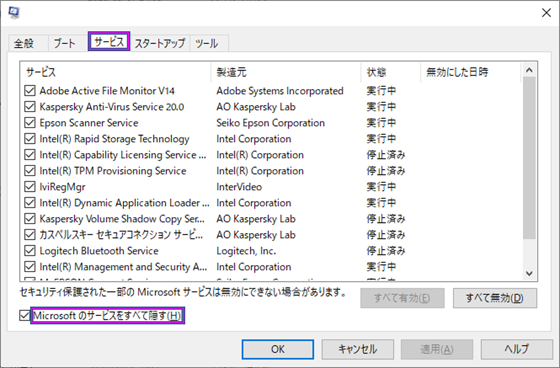Toggle Intel(R) Dynamic Application Loader checkbox
The height and width of the screenshot is (368, 560).
(30, 203)
